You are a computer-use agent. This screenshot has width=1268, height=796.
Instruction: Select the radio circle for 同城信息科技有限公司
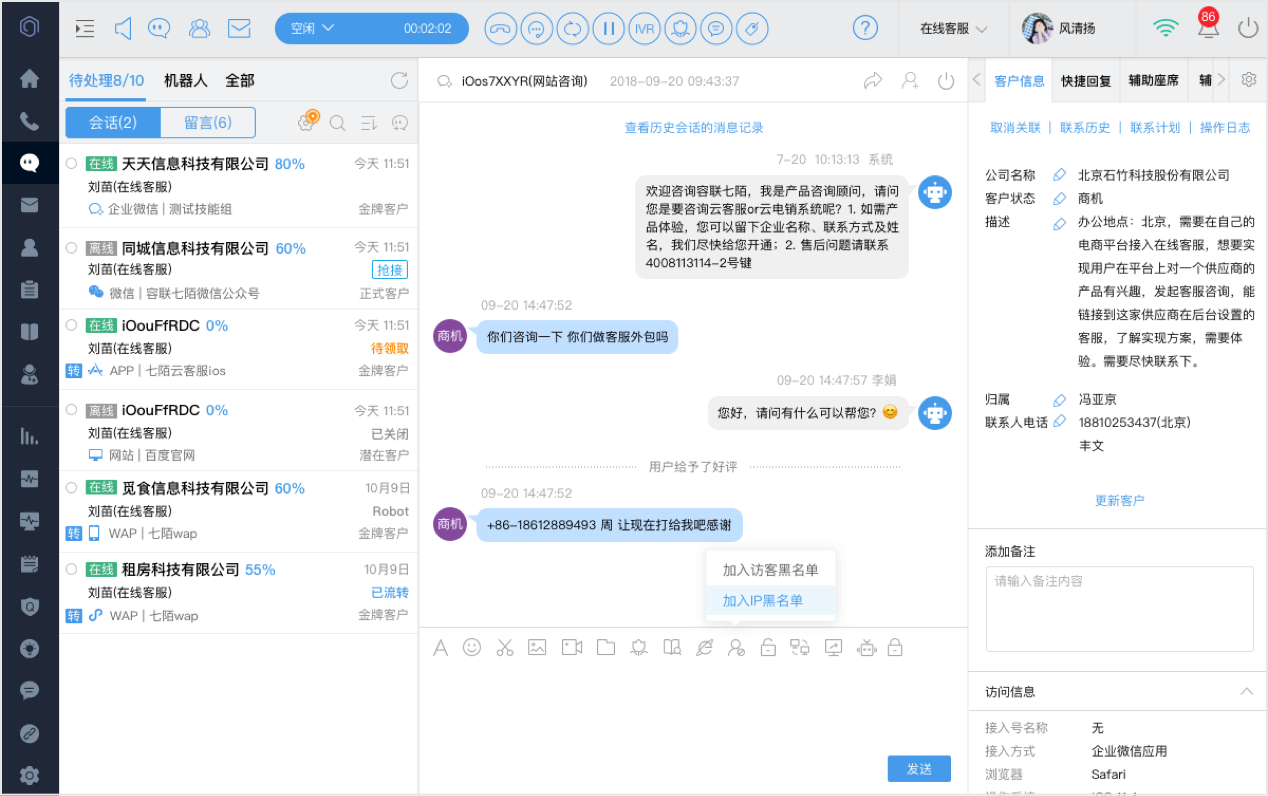coord(71,247)
